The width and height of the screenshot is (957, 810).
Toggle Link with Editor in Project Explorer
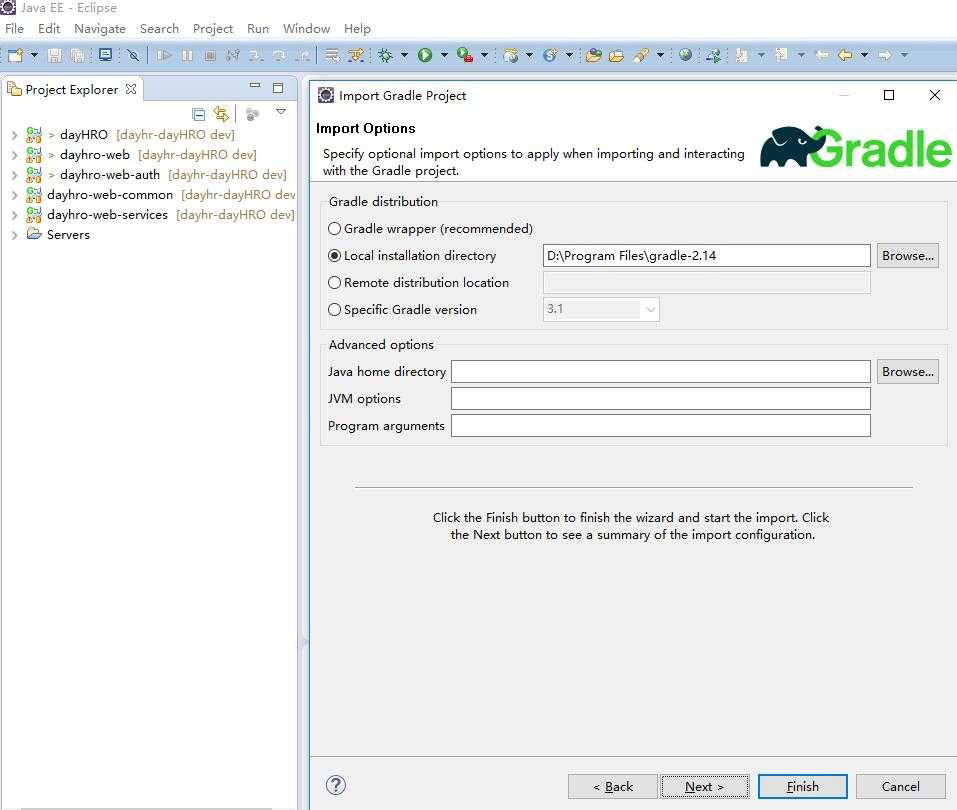[x=221, y=114]
